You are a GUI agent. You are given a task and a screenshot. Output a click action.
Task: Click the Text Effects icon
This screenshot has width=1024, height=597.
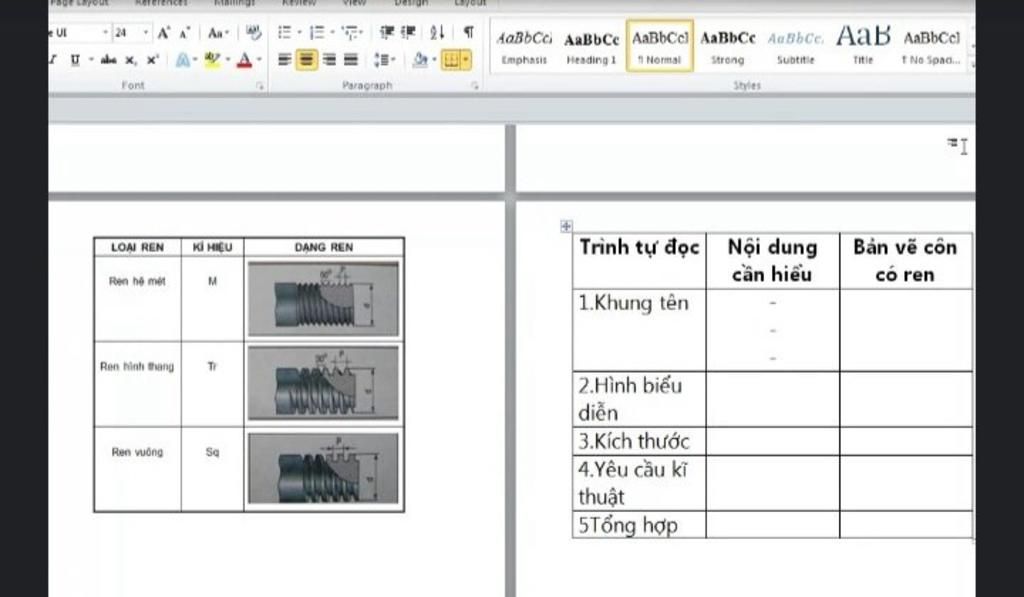[x=184, y=60]
